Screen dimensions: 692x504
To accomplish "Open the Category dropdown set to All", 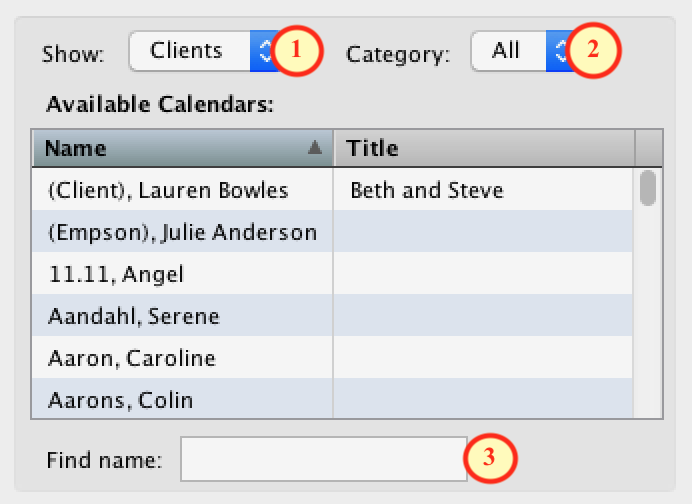I will coord(521,51).
